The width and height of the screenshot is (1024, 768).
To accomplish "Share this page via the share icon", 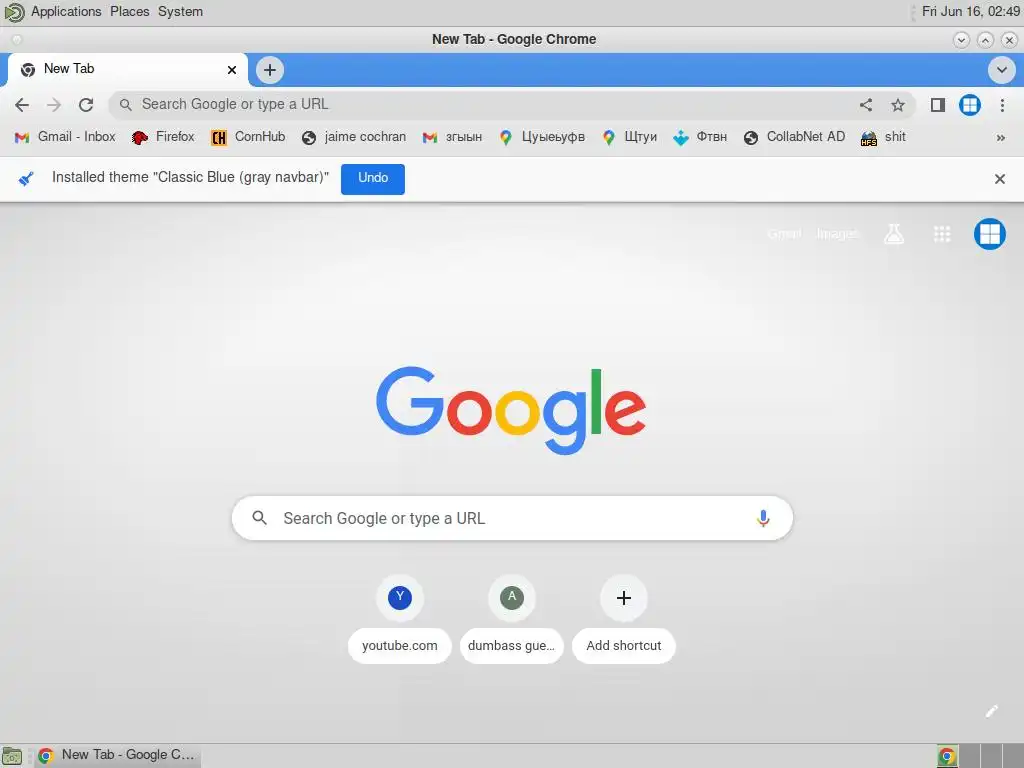I will click(x=866, y=104).
